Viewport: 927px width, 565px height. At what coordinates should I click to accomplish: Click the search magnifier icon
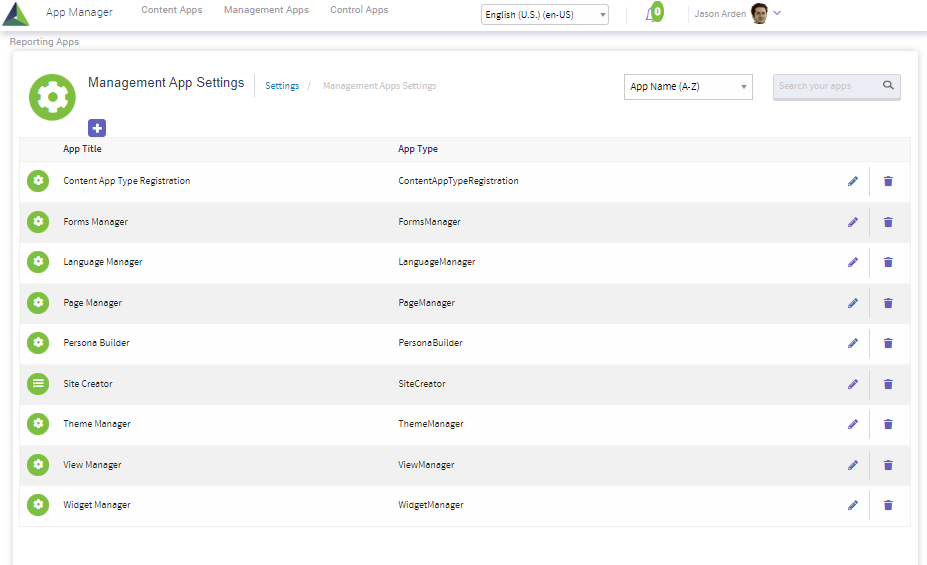tap(888, 86)
